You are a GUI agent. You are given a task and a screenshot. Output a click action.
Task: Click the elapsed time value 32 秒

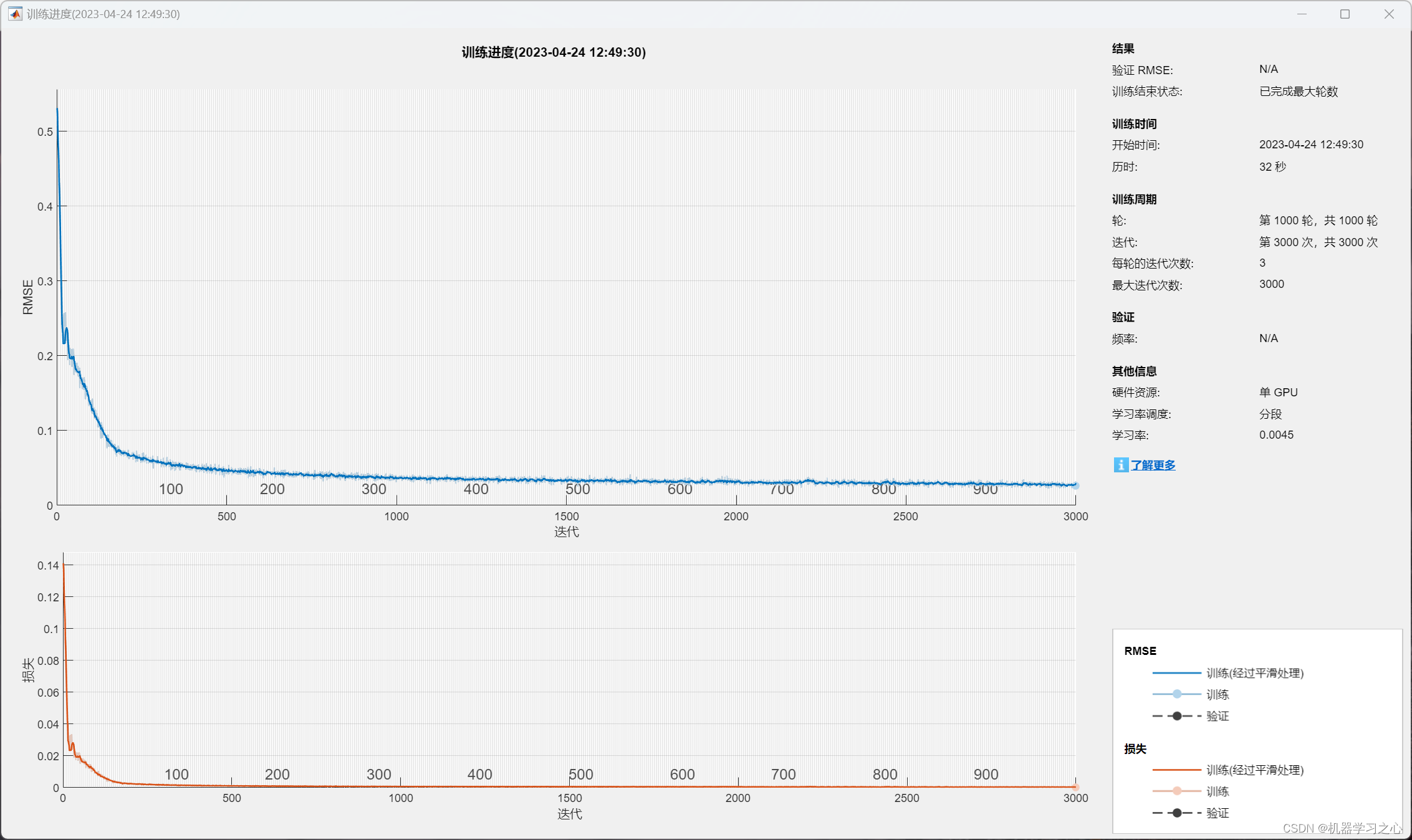pos(1272,166)
